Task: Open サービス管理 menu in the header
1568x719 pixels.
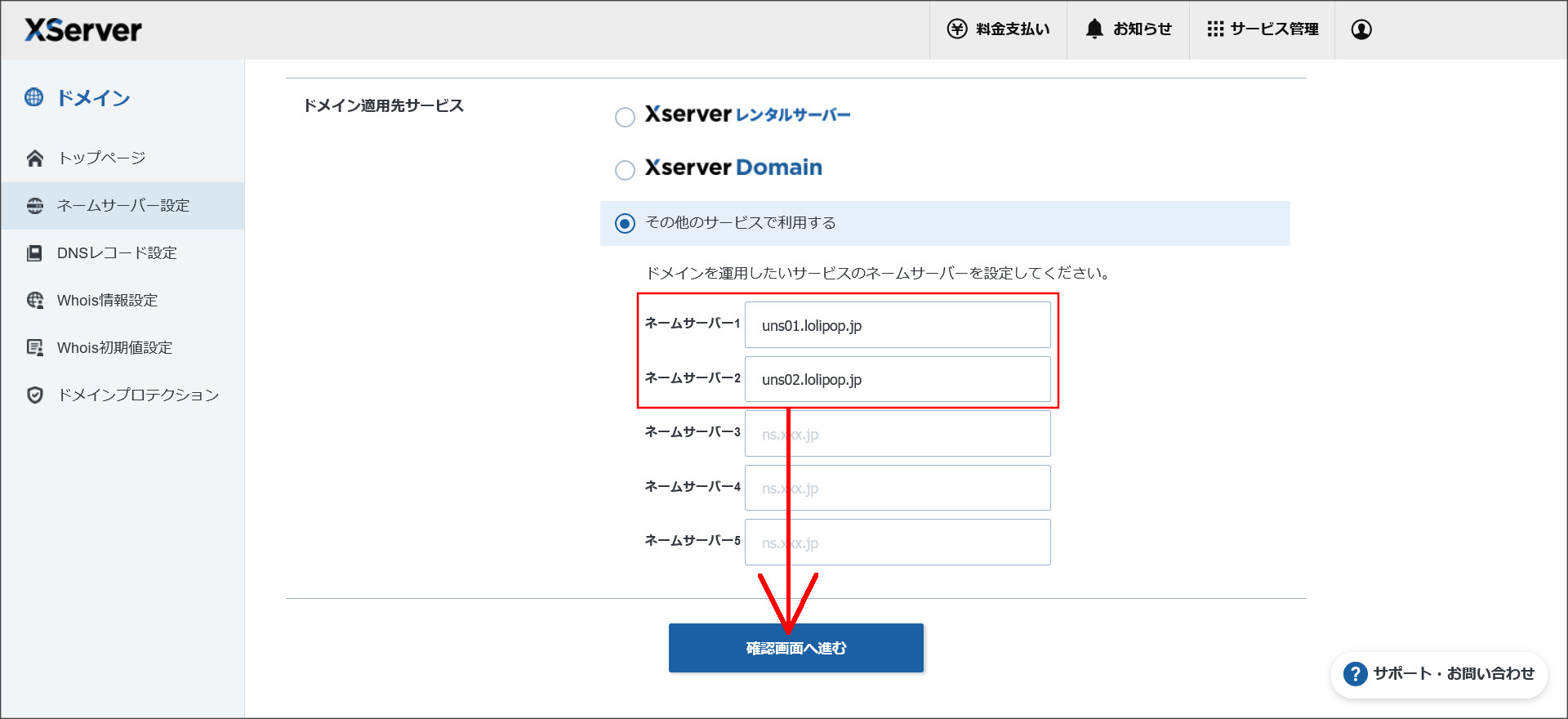Action: (1262, 29)
